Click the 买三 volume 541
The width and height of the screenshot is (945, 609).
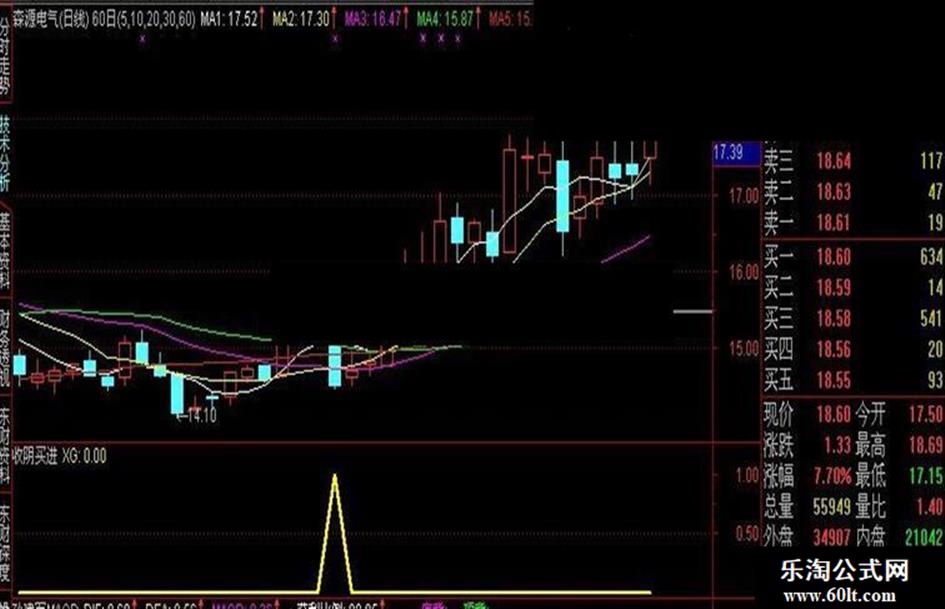[931, 318]
